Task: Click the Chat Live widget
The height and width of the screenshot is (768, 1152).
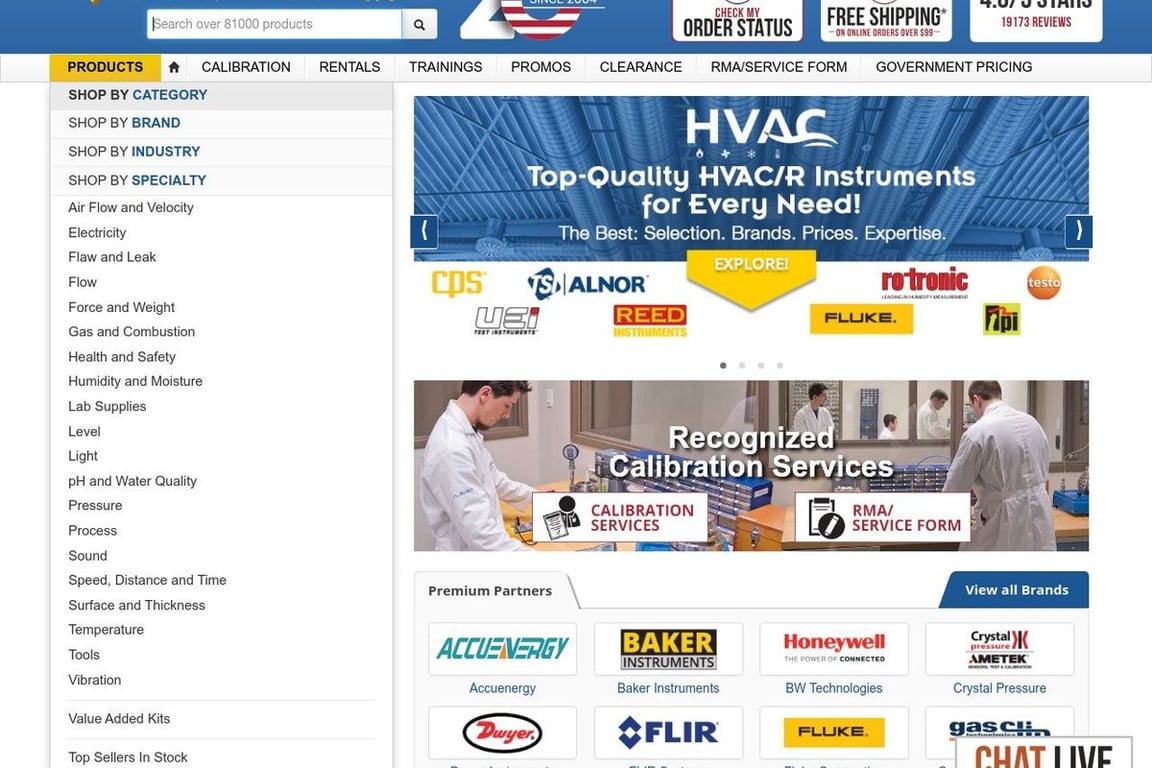Action: (x=1044, y=753)
